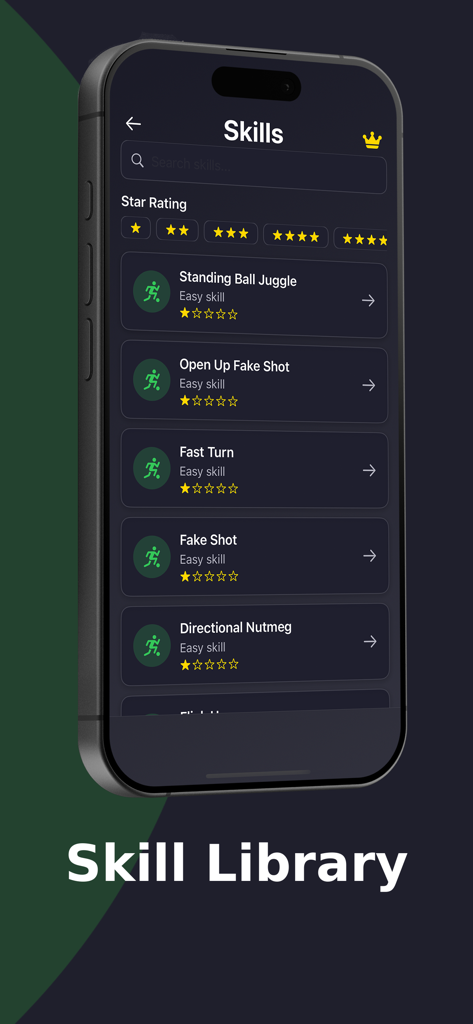
Task: Click the search magnifier icon
Action: click(137, 160)
